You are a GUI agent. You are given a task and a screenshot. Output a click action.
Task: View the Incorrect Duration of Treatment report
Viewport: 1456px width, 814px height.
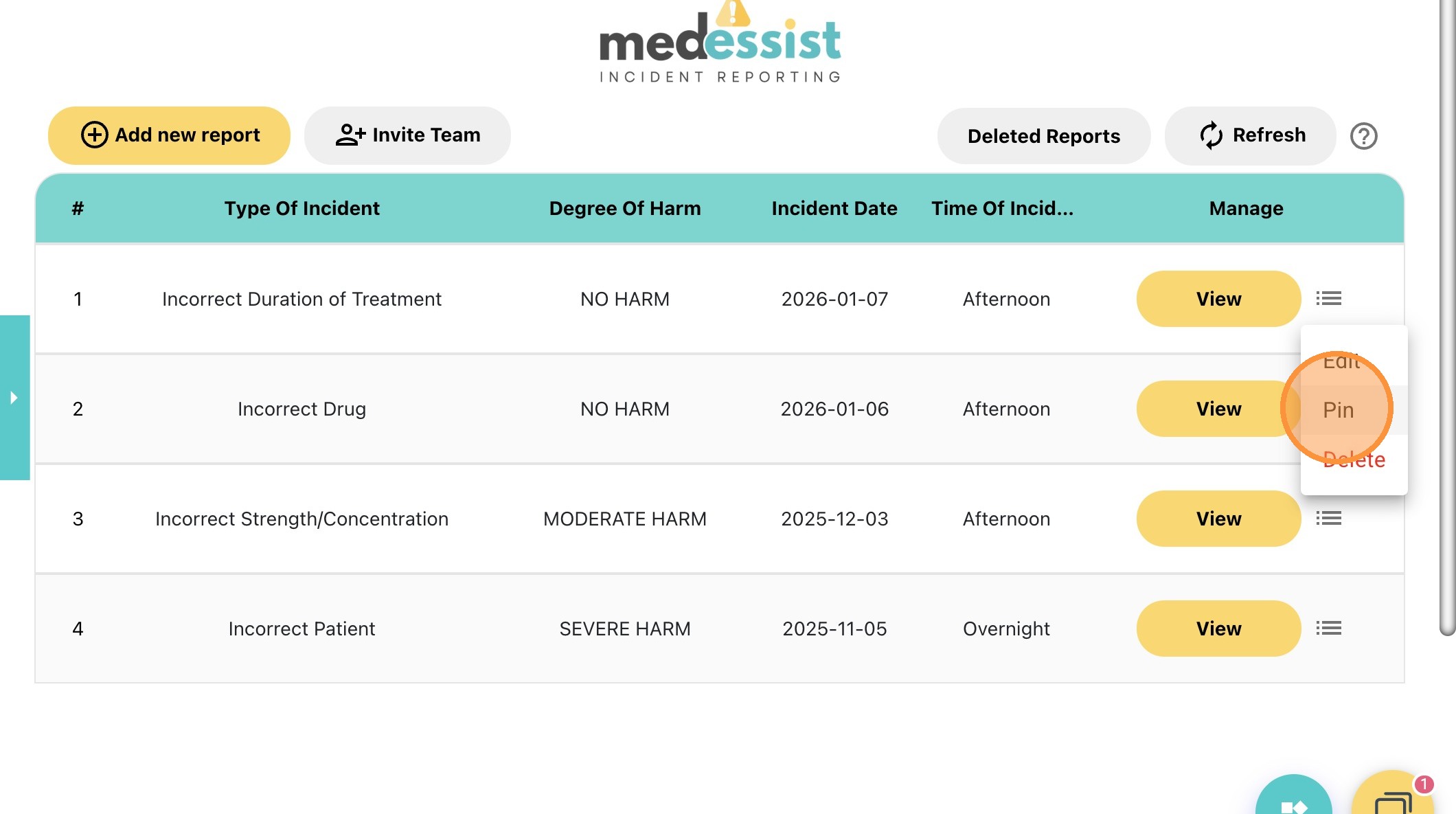click(x=1218, y=299)
